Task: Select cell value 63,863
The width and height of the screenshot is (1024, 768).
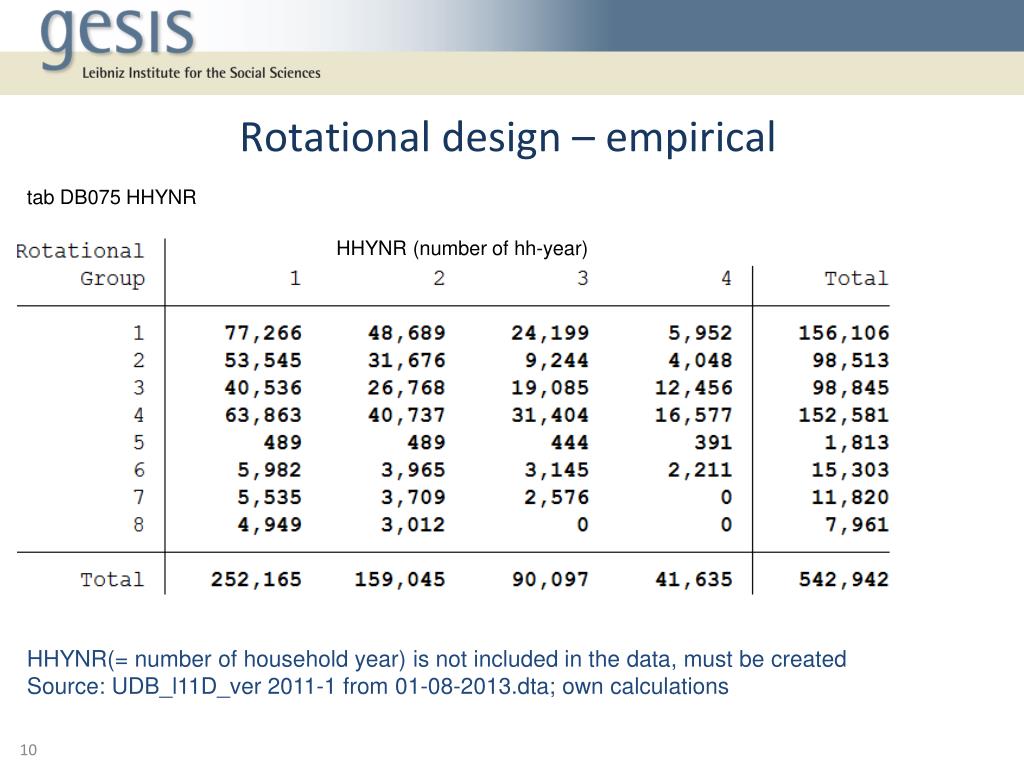Action: click(x=263, y=415)
